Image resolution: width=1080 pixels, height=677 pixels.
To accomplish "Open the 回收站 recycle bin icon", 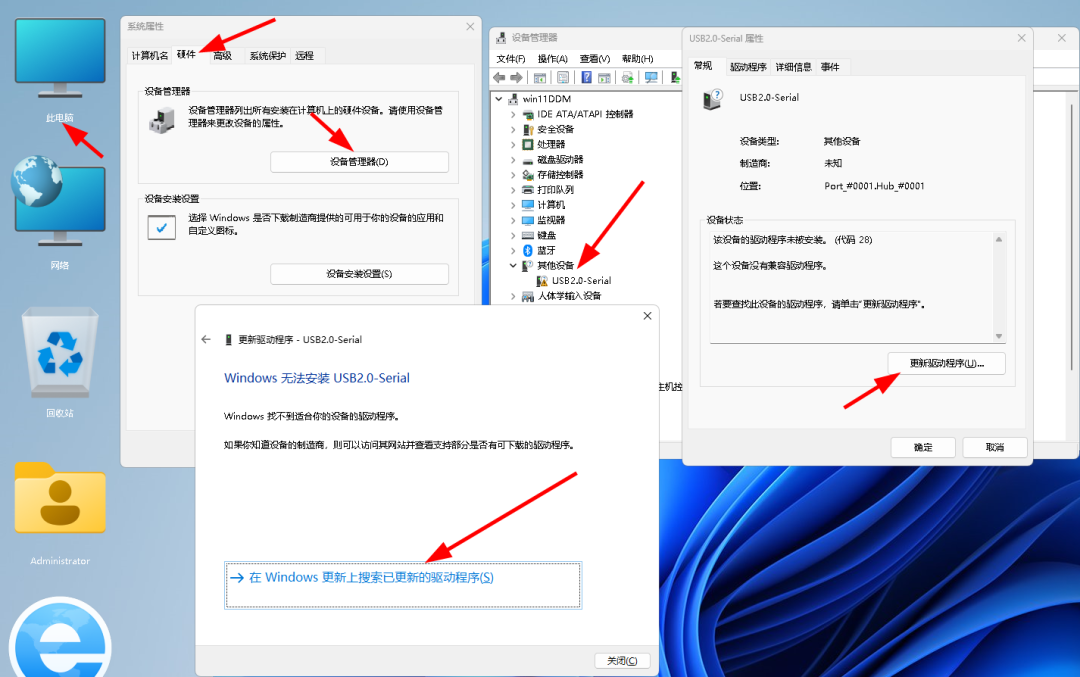I will coord(60,355).
